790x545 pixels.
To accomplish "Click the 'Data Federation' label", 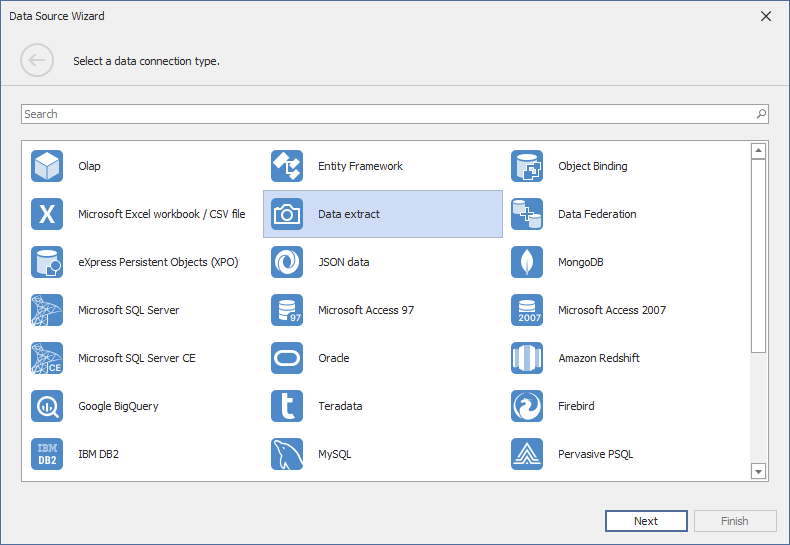I will click(597, 214).
